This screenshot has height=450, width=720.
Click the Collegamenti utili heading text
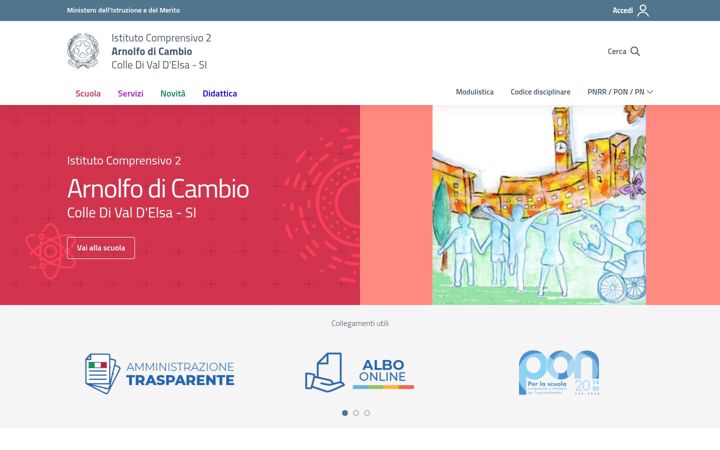click(x=360, y=323)
